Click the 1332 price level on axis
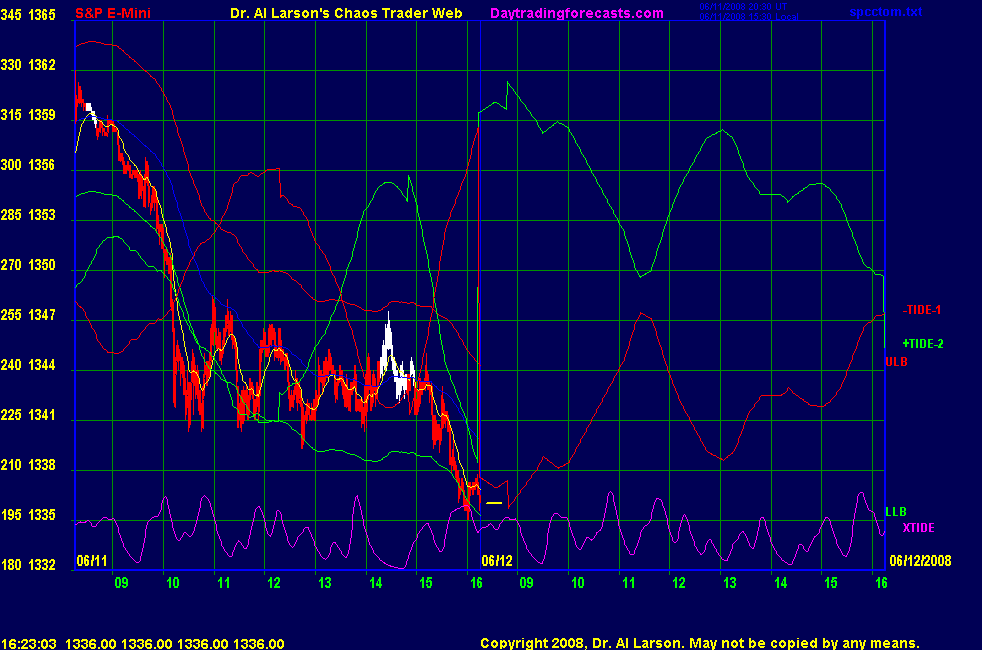This screenshot has width=982, height=650. [43, 566]
